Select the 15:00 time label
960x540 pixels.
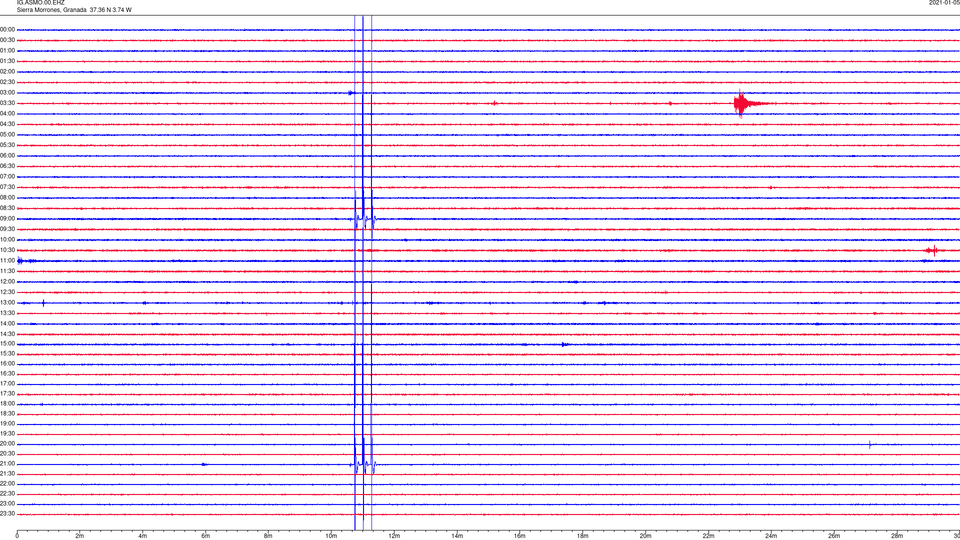coord(7,343)
